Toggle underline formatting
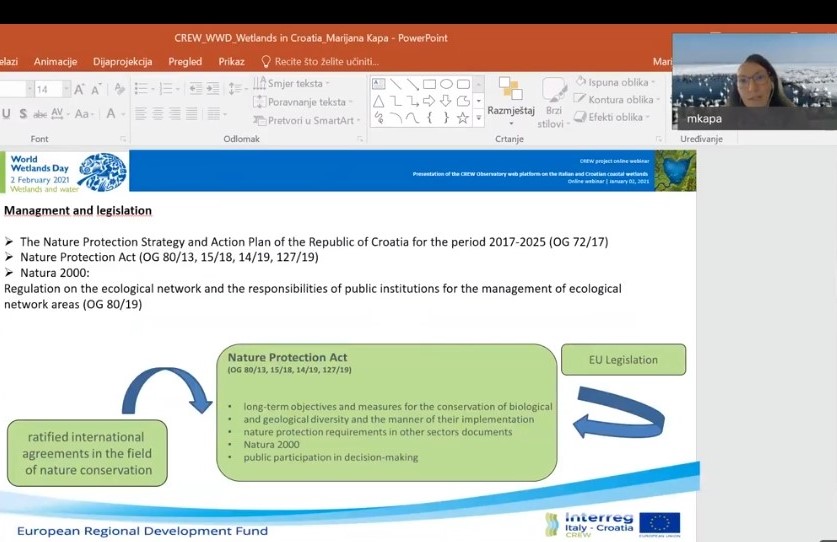The image size is (837, 542). [7, 114]
